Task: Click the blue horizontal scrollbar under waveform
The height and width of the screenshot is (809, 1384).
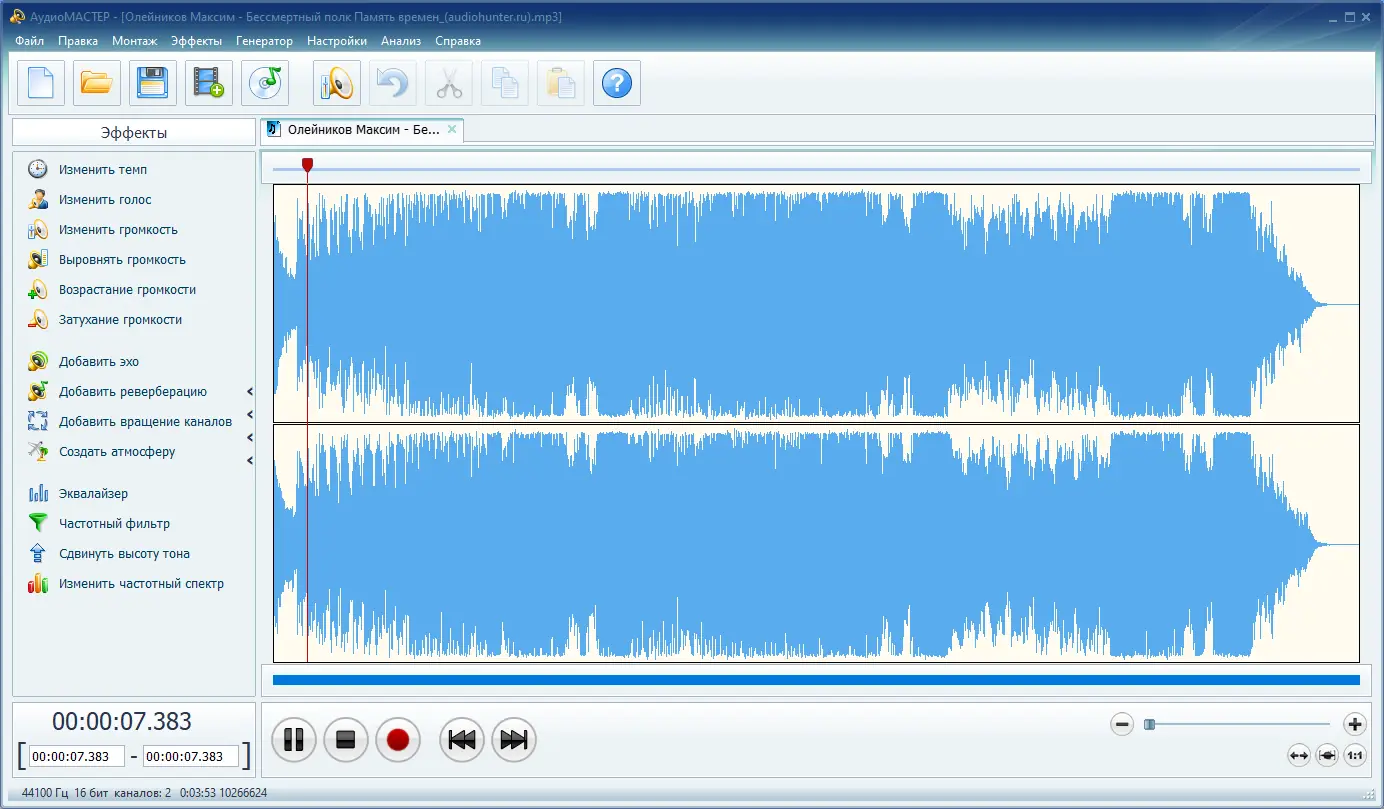Action: coord(816,680)
